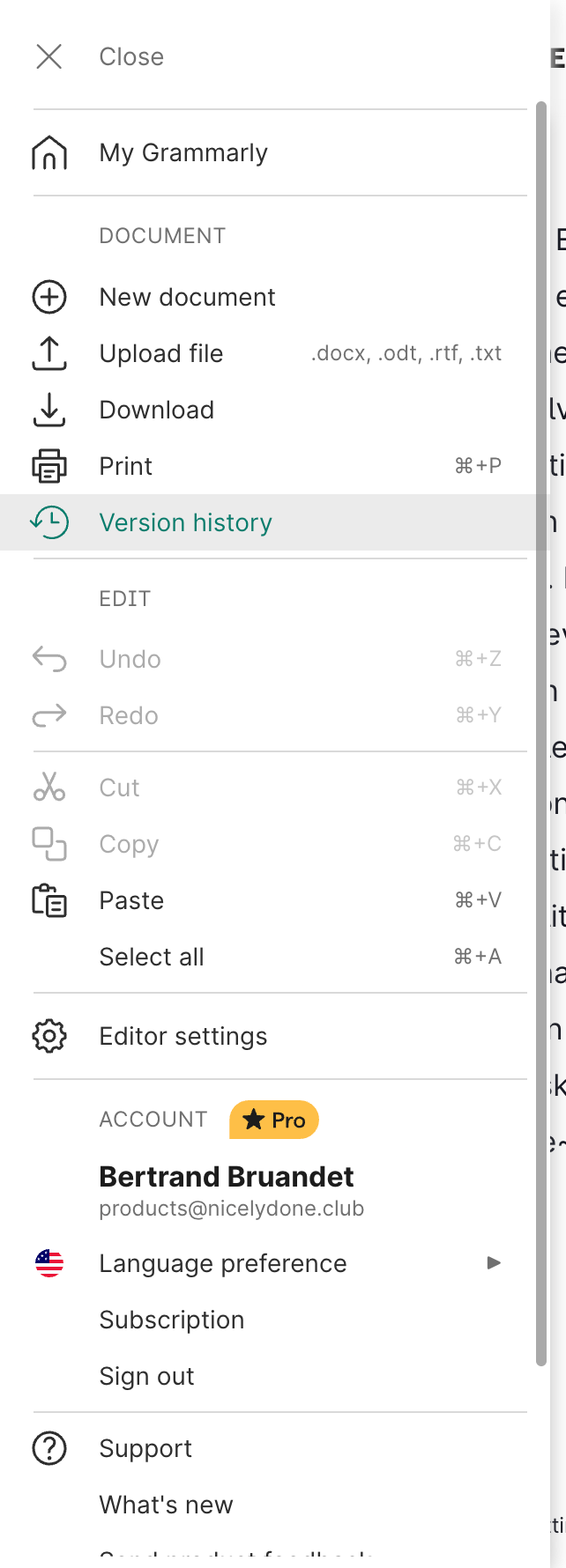Select the Print printer icon

pos(49,466)
